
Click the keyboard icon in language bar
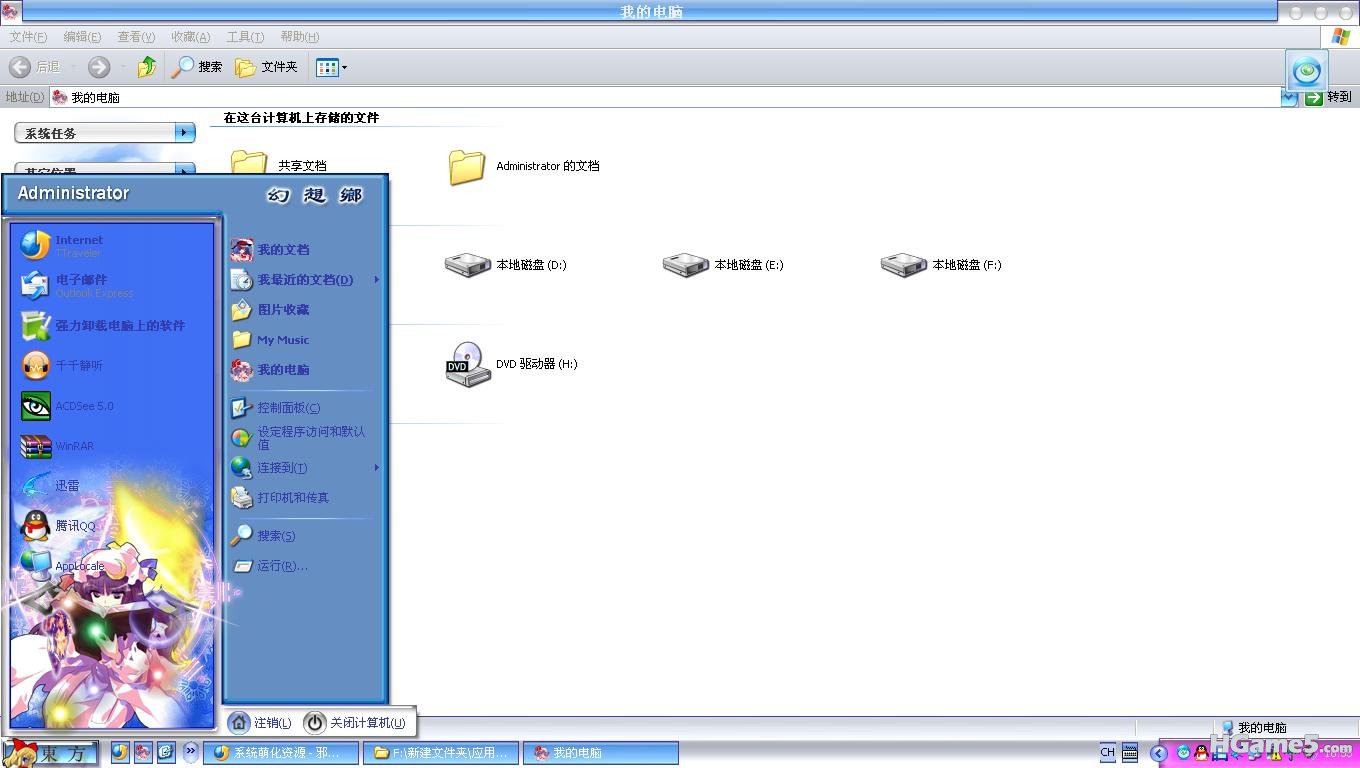click(x=1130, y=752)
